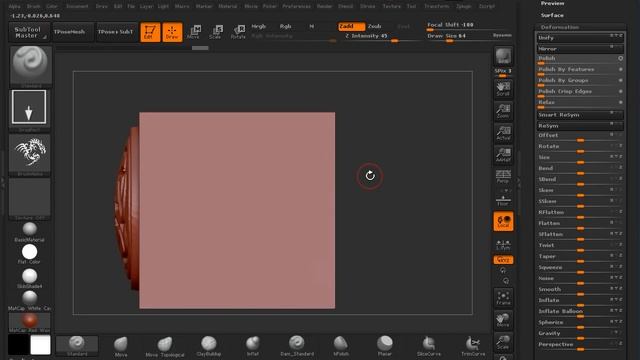The image size is (640, 360).
Task: Select the Move brush
Action: (x=121, y=347)
